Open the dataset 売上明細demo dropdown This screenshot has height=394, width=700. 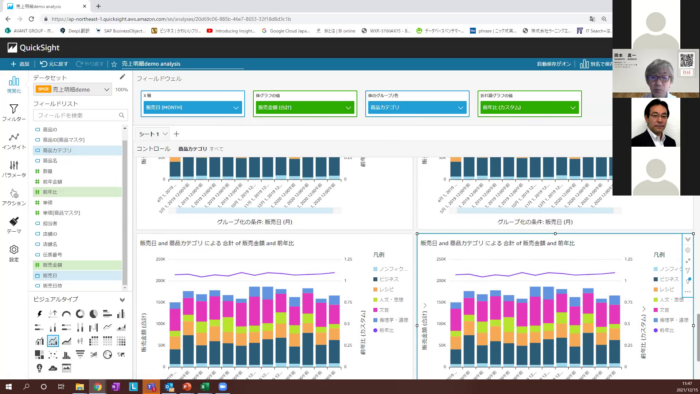72,89
